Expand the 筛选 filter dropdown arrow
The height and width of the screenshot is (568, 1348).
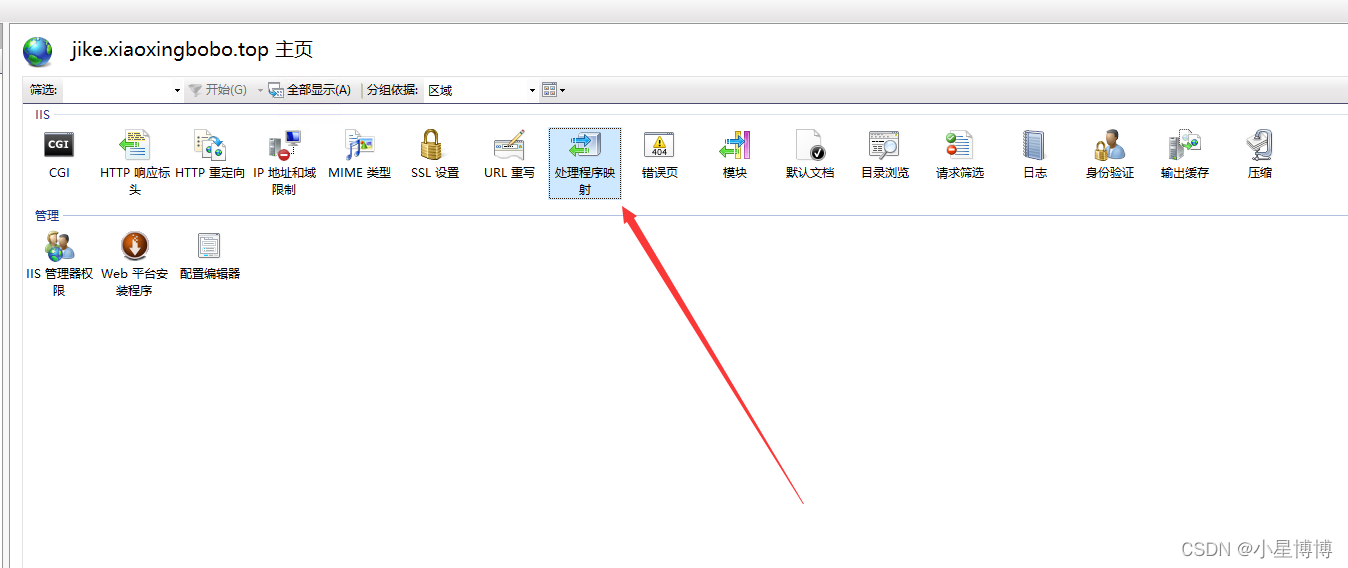click(x=177, y=90)
